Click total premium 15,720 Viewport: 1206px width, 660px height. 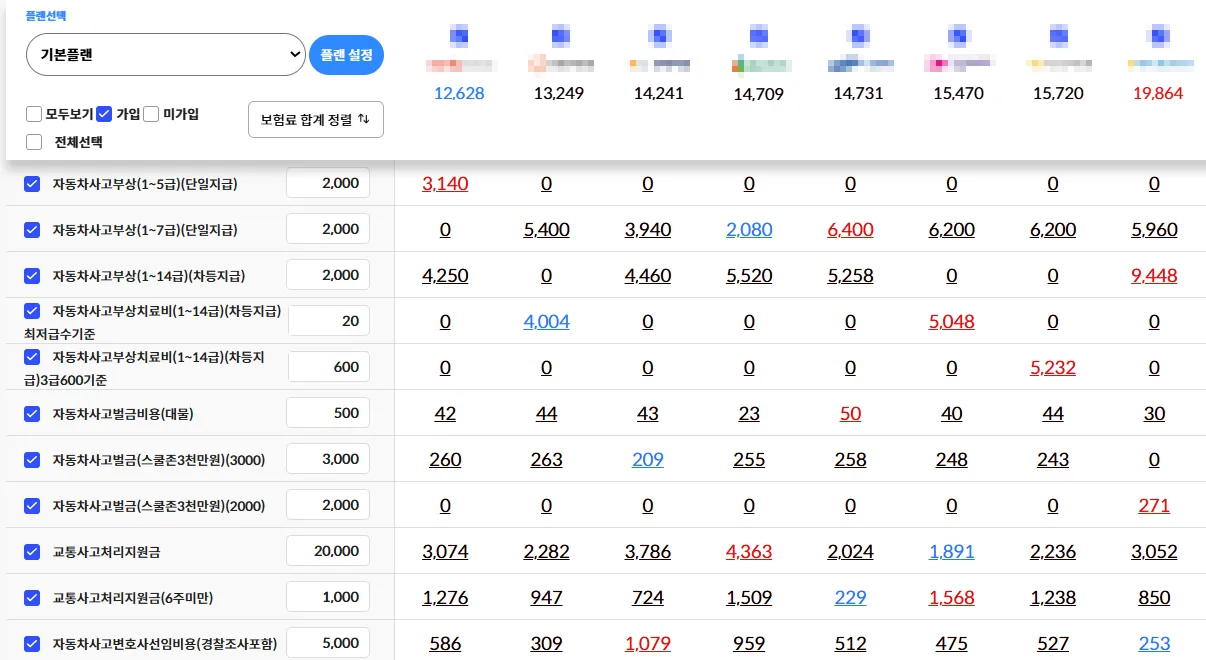pos(1059,93)
